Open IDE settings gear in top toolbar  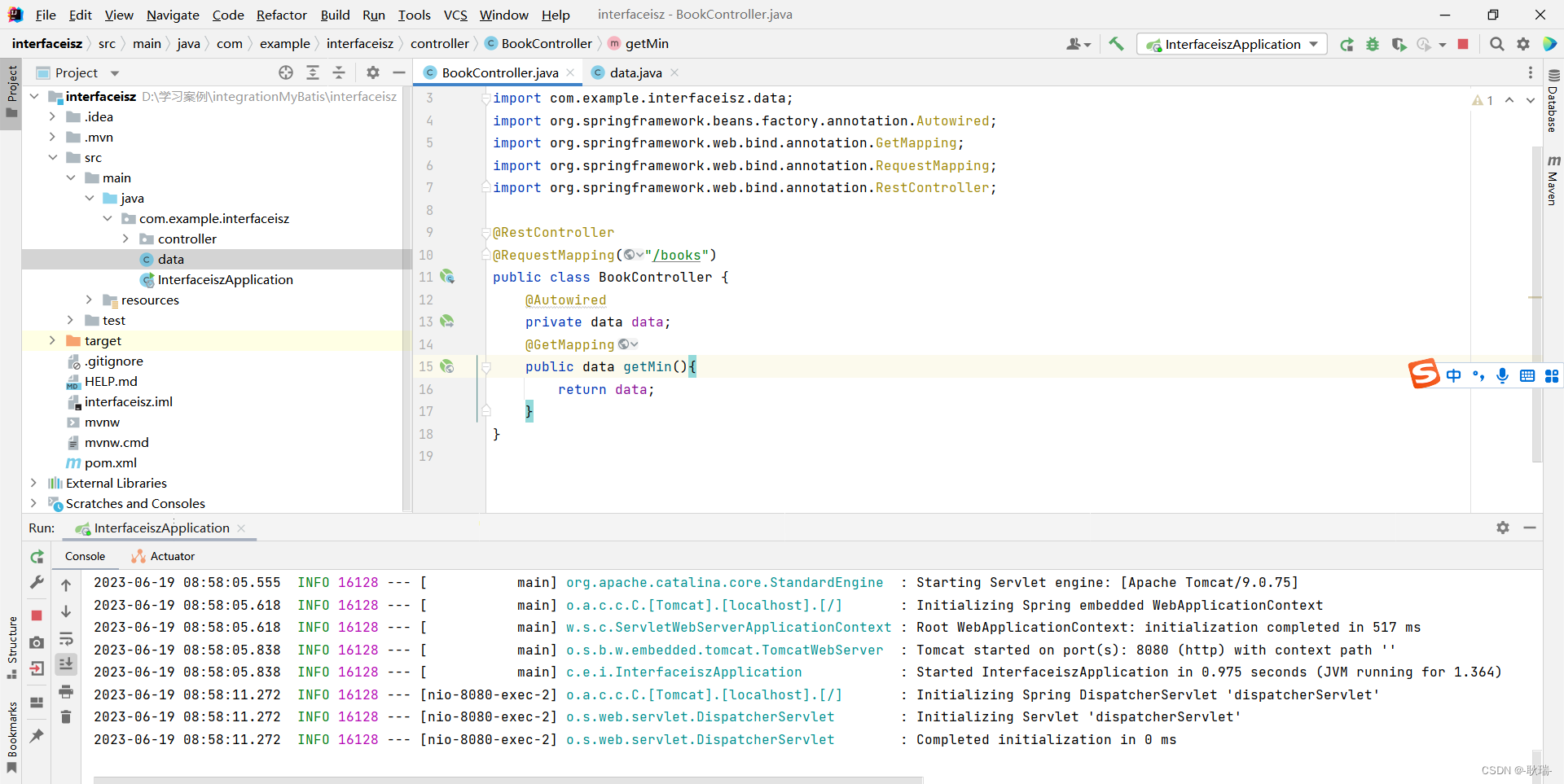pyautogui.click(x=1523, y=44)
